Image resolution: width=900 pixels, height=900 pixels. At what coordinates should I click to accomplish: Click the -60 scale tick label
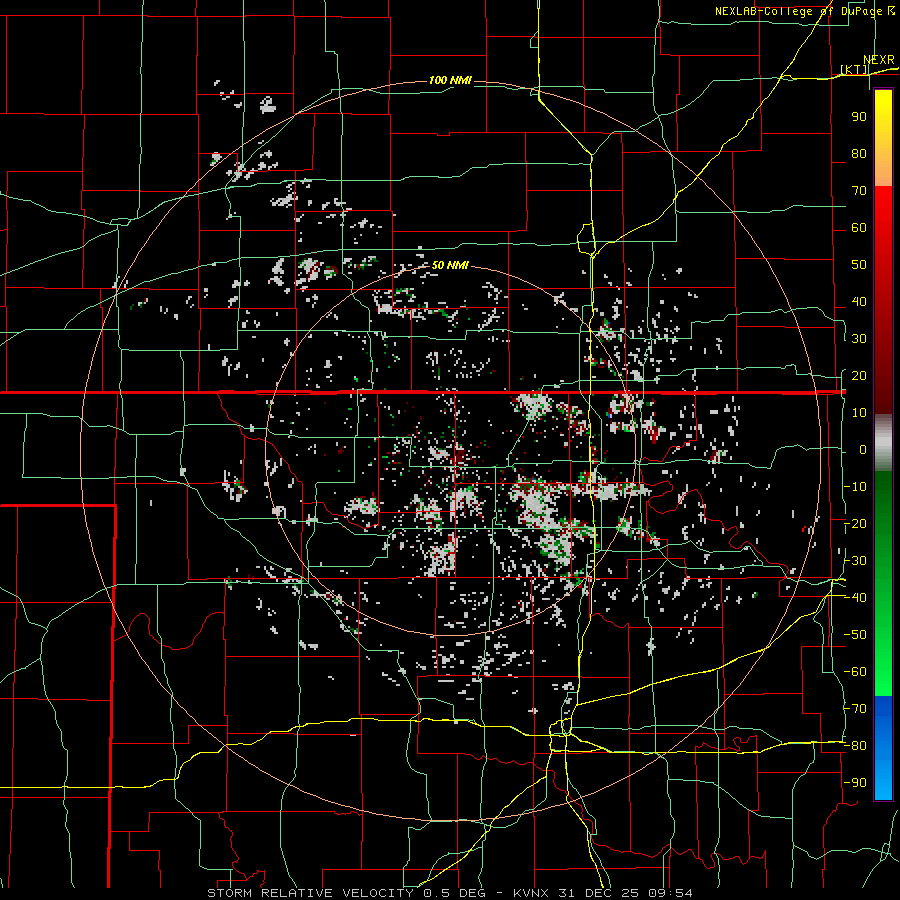855,672
